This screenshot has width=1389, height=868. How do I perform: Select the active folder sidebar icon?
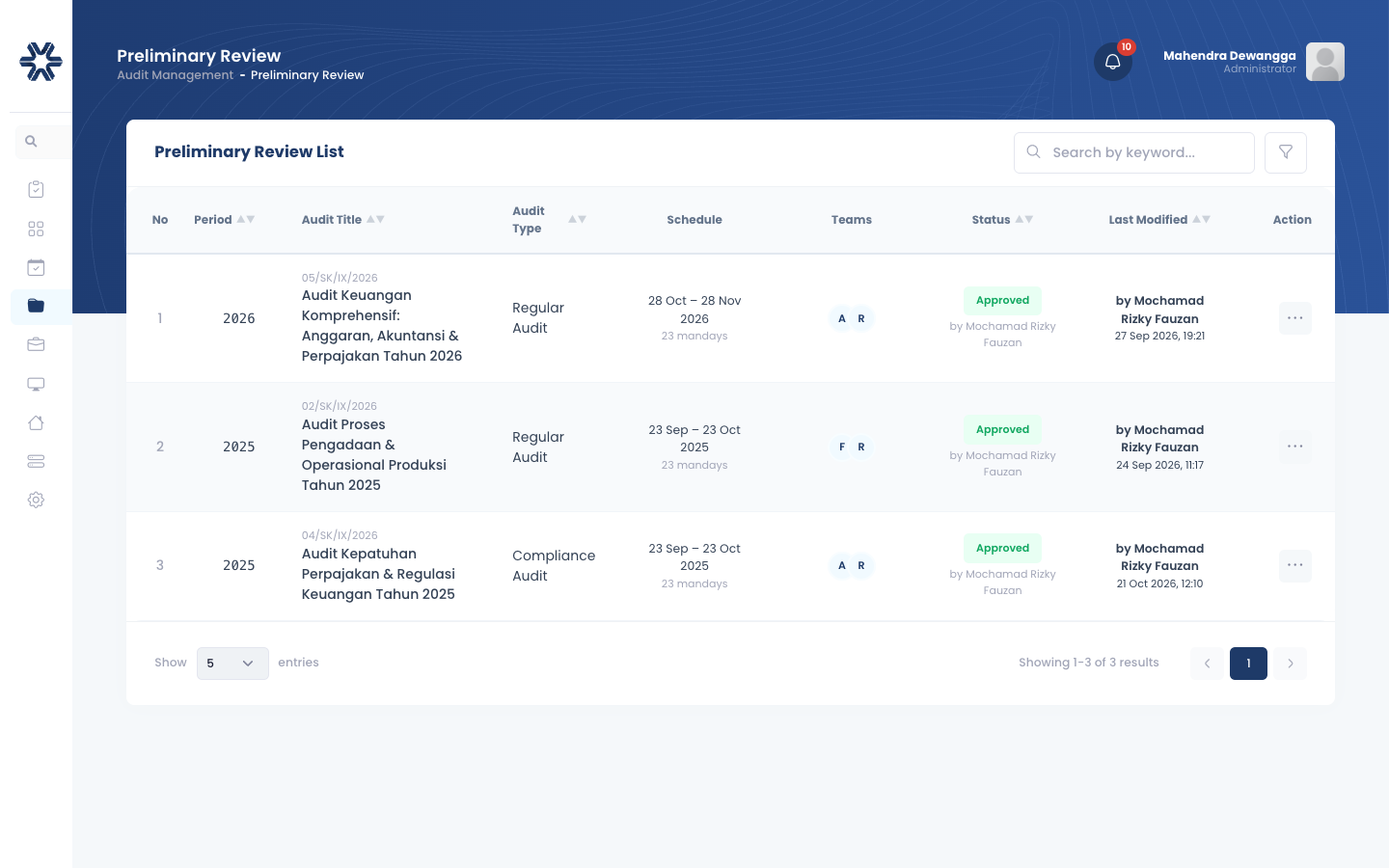(36, 306)
